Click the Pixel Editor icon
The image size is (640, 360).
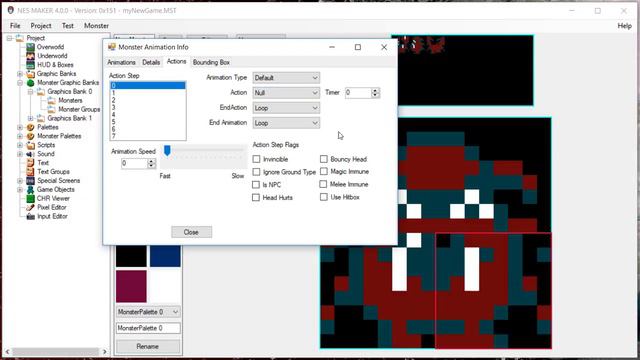[31, 207]
